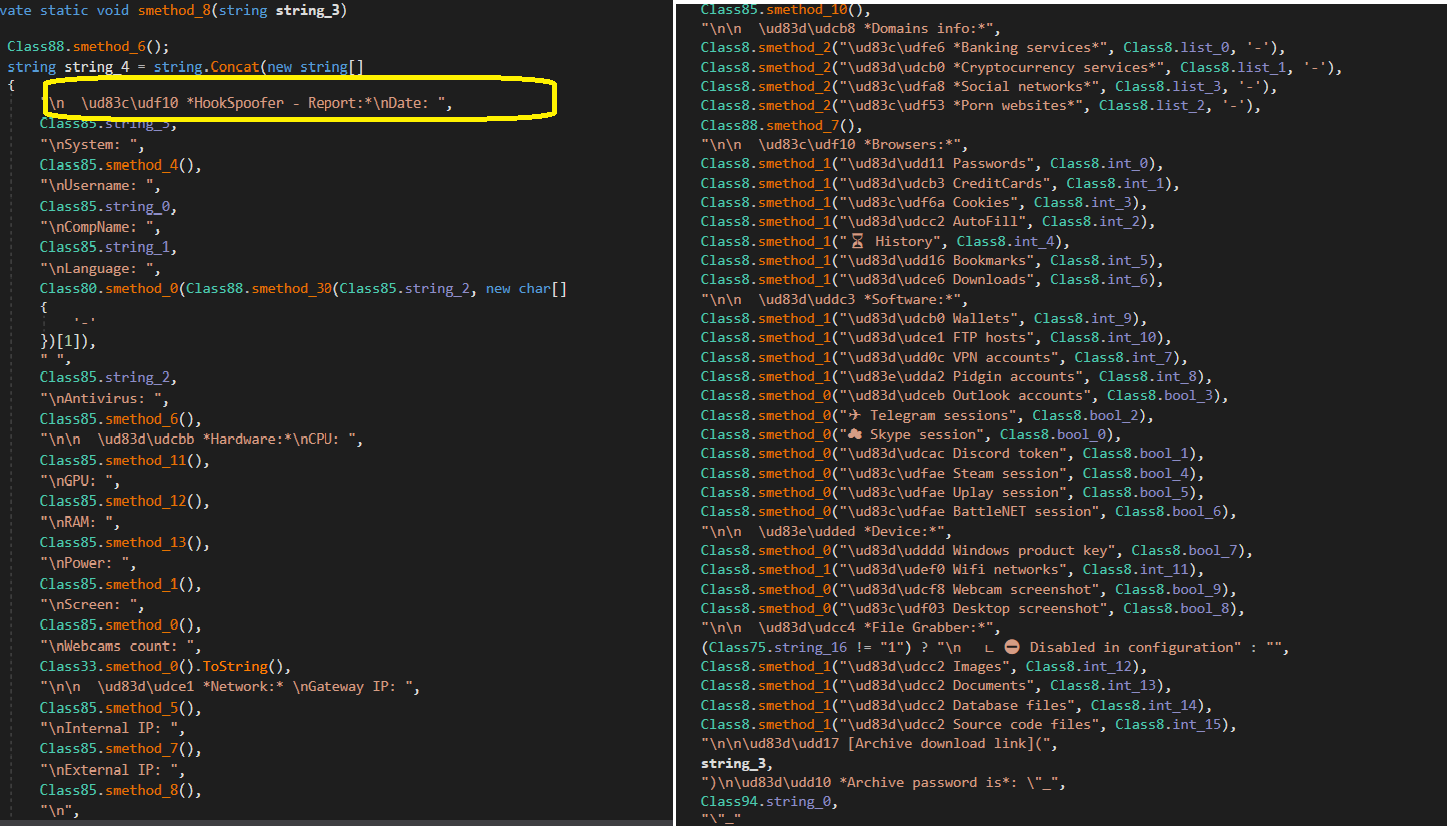Click the Bookmarks line
1452x826 pixels.
pos(932,261)
